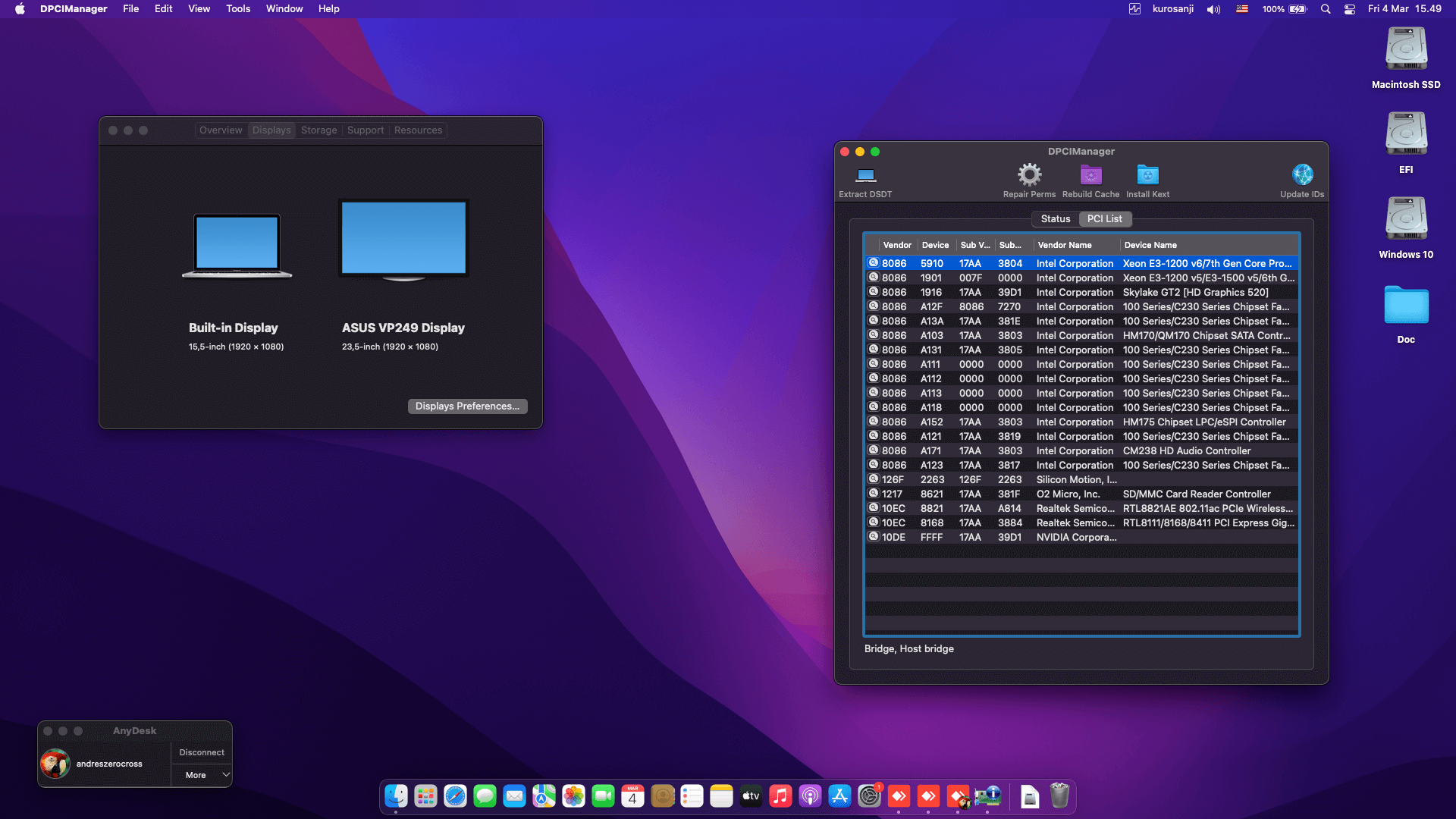Image resolution: width=1456 pixels, height=819 pixels.
Task: Switch to the Status tab in DPCIManager
Action: [x=1055, y=218]
